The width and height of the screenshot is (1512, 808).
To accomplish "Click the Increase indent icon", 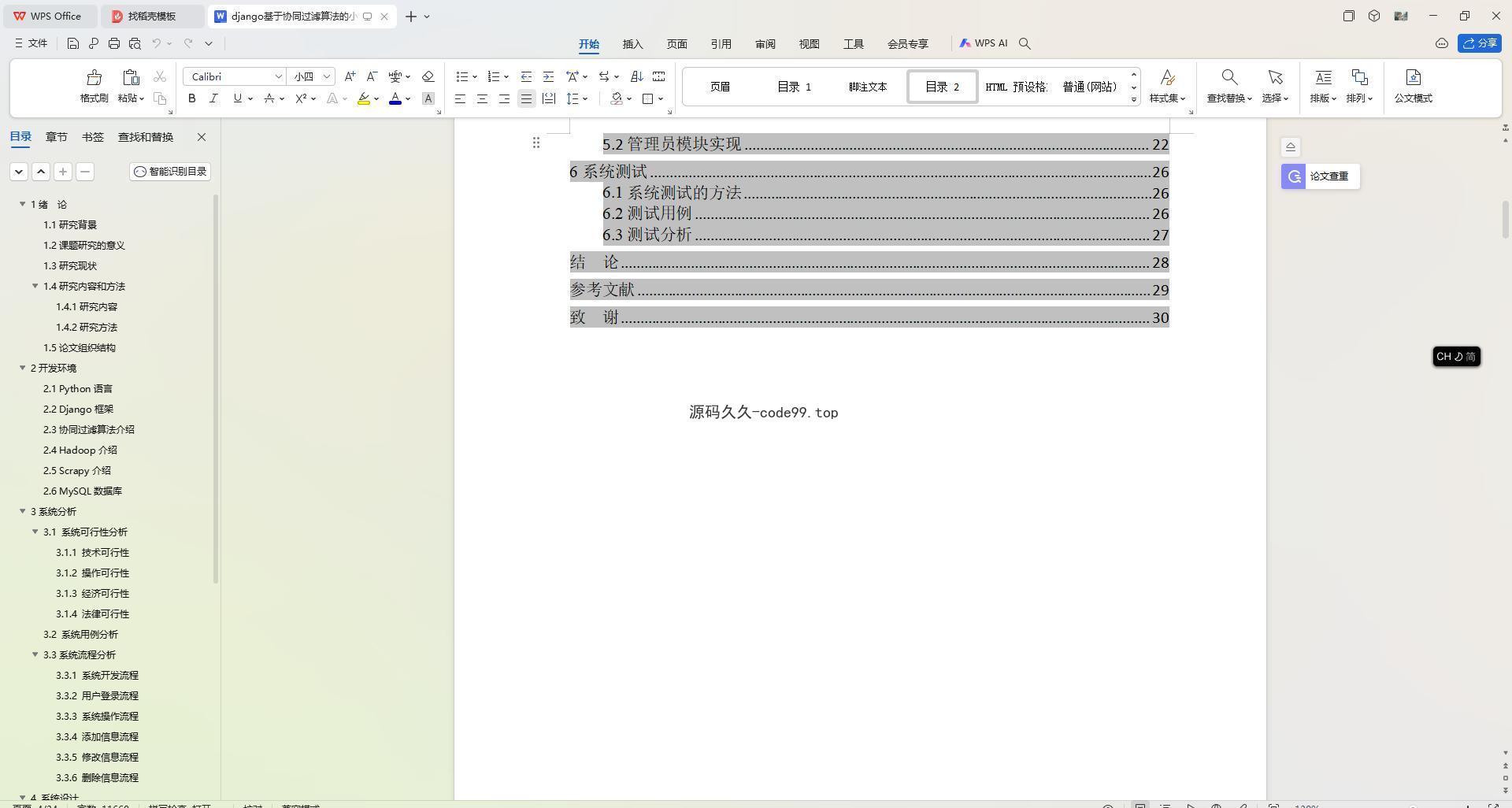I will tap(548, 76).
